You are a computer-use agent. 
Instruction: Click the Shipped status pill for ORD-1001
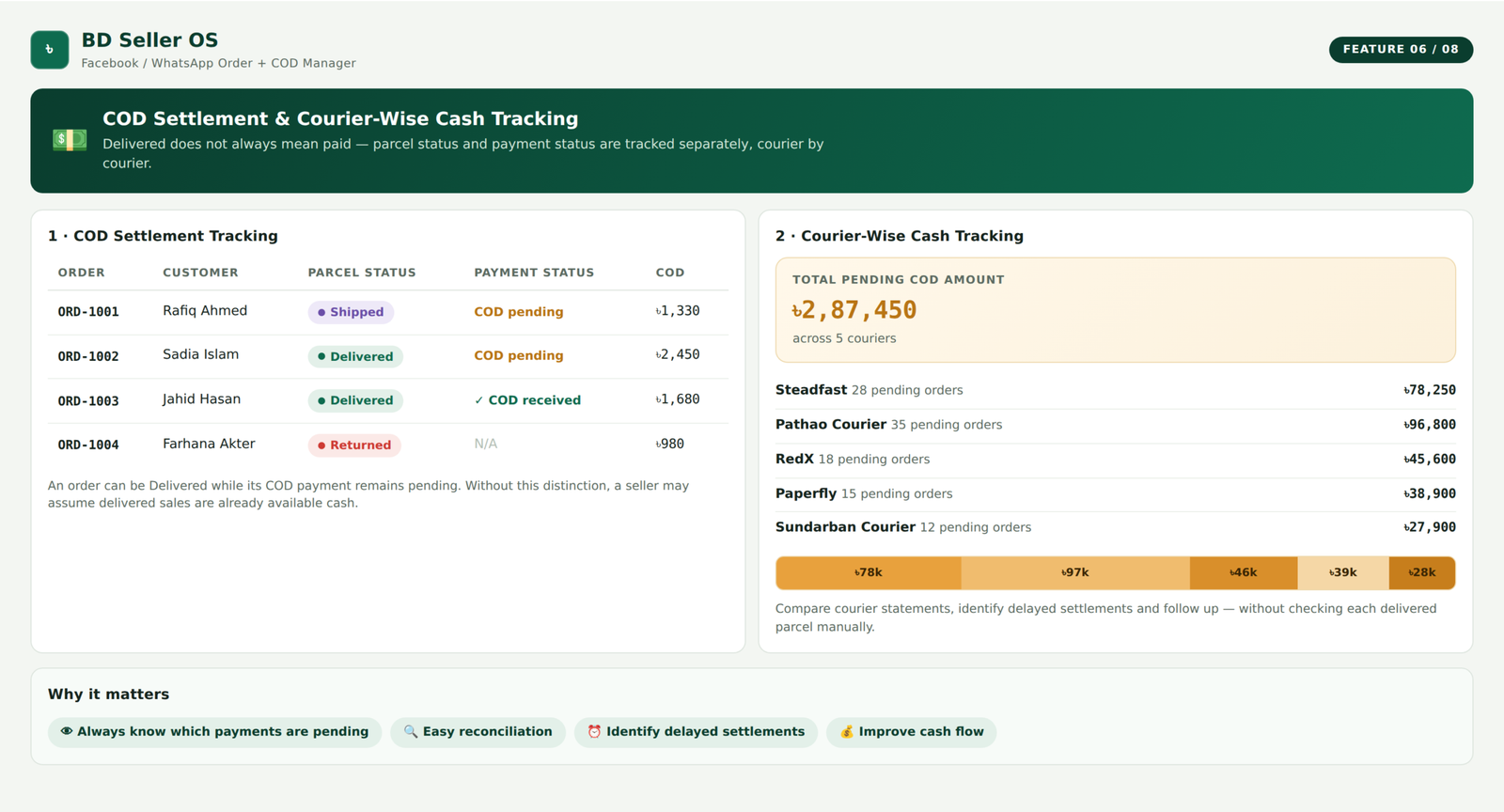(x=351, y=312)
